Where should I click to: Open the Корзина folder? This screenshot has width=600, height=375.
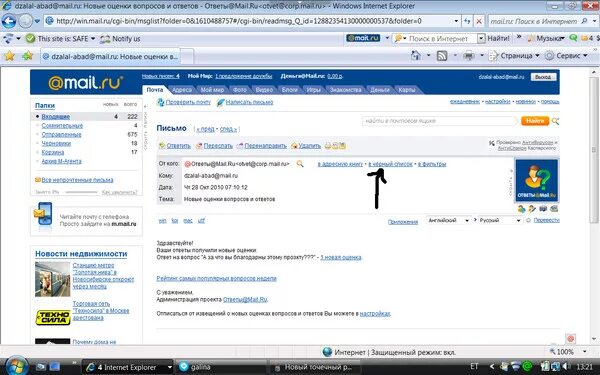[52, 152]
